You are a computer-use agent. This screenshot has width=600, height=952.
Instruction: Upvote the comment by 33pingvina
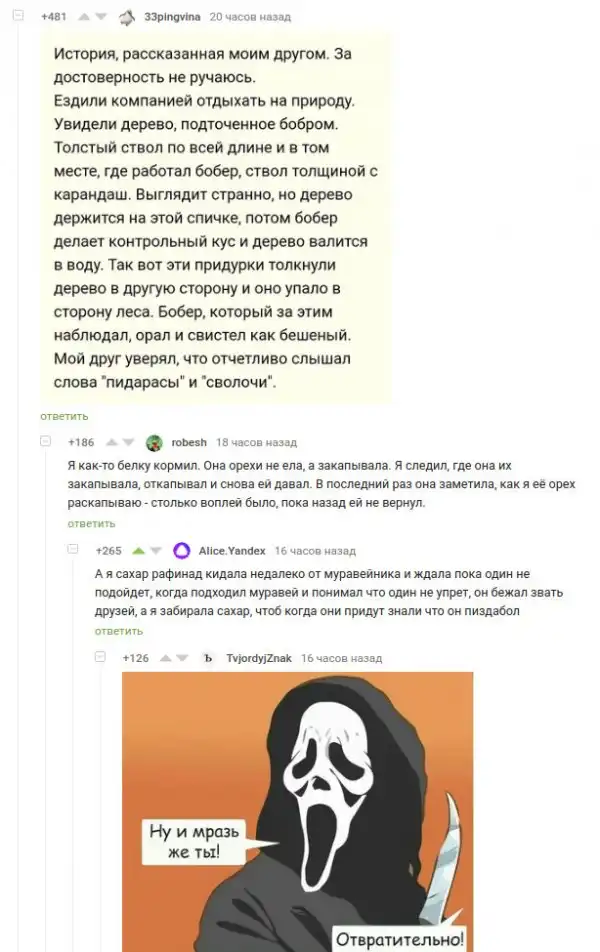tap(84, 17)
